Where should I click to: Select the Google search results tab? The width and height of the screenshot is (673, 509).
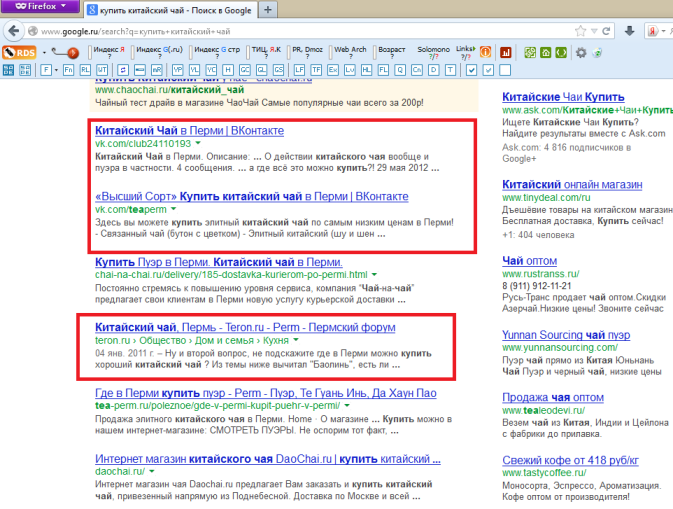coord(171,9)
